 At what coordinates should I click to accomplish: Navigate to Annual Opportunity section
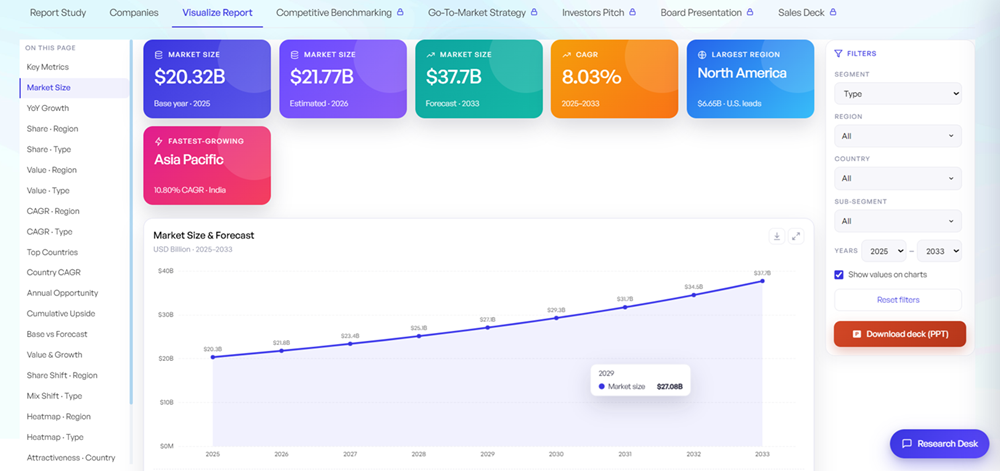tap(62, 293)
